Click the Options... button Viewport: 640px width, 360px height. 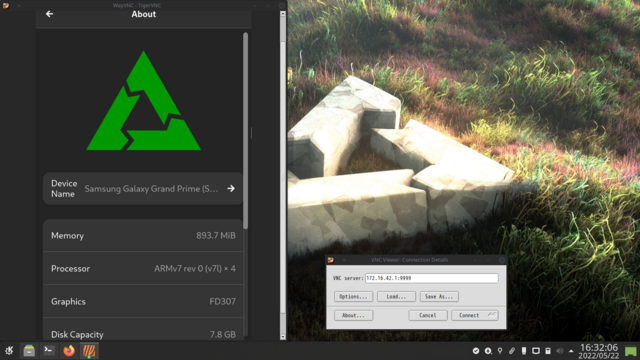point(353,297)
